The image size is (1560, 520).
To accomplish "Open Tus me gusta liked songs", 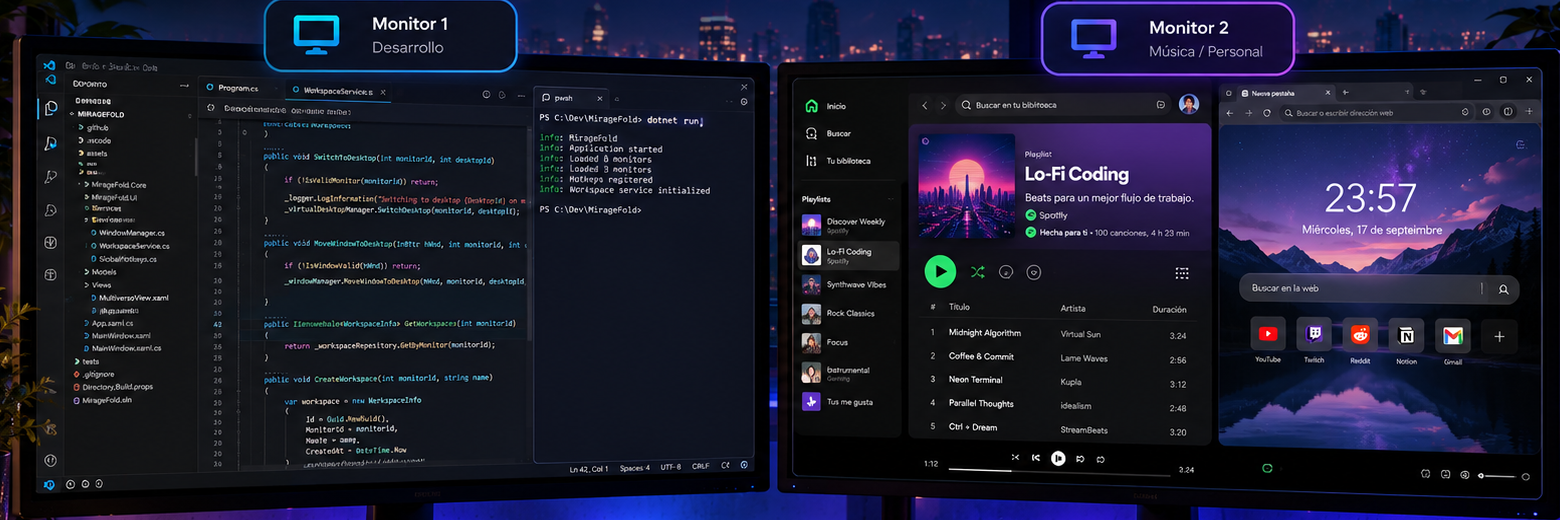I will (x=848, y=401).
